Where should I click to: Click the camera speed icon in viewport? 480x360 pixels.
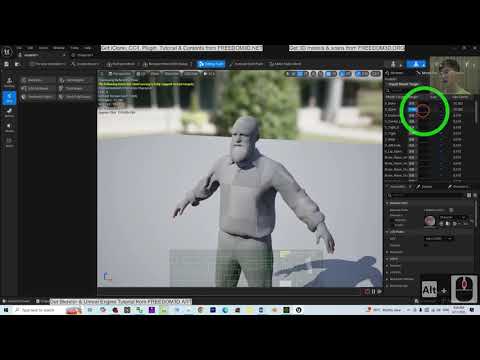376,74
